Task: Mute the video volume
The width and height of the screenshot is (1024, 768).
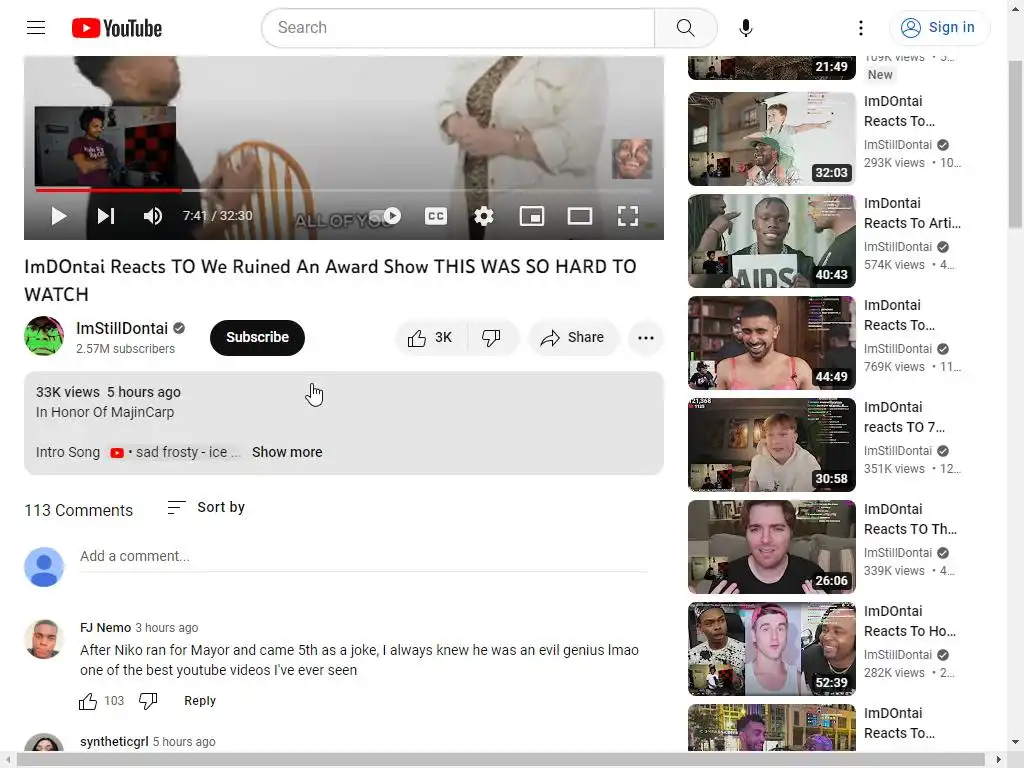Action: tap(153, 216)
